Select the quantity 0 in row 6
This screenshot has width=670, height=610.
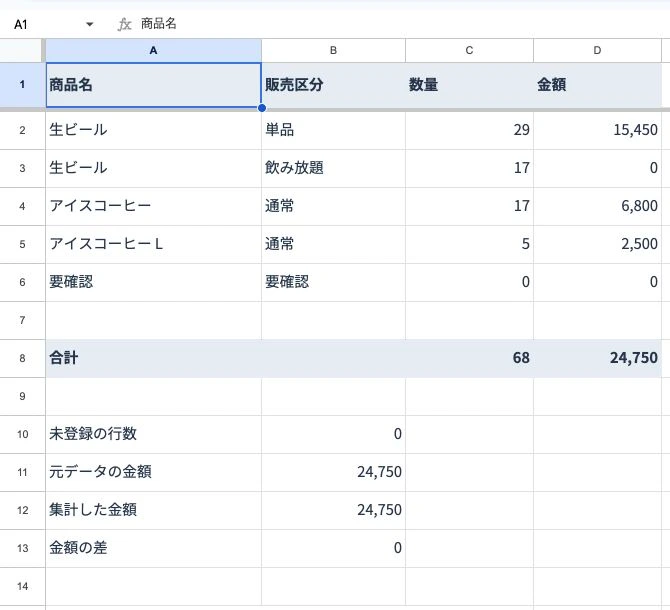pyautogui.click(x=469, y=282)
